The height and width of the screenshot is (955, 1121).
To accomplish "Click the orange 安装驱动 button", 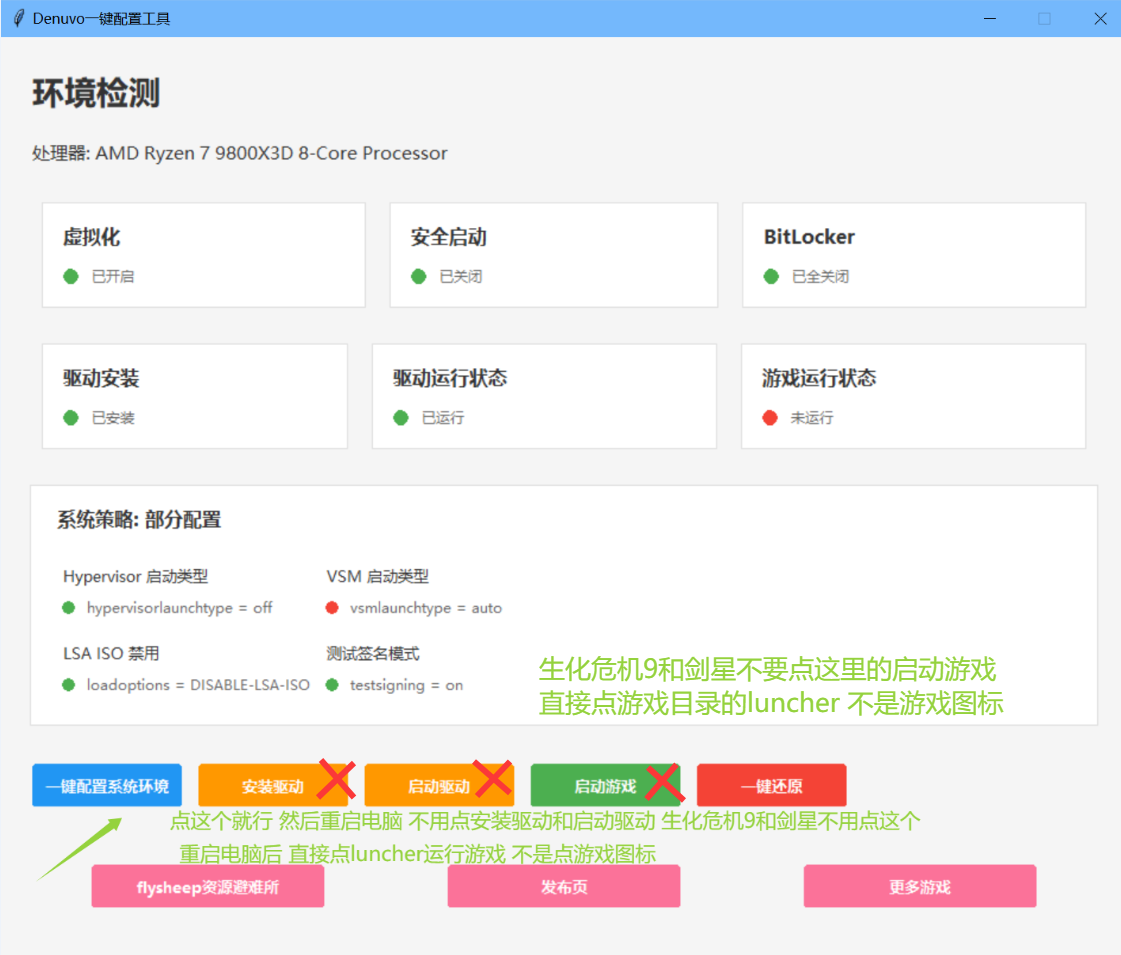I will coord(272,786).
